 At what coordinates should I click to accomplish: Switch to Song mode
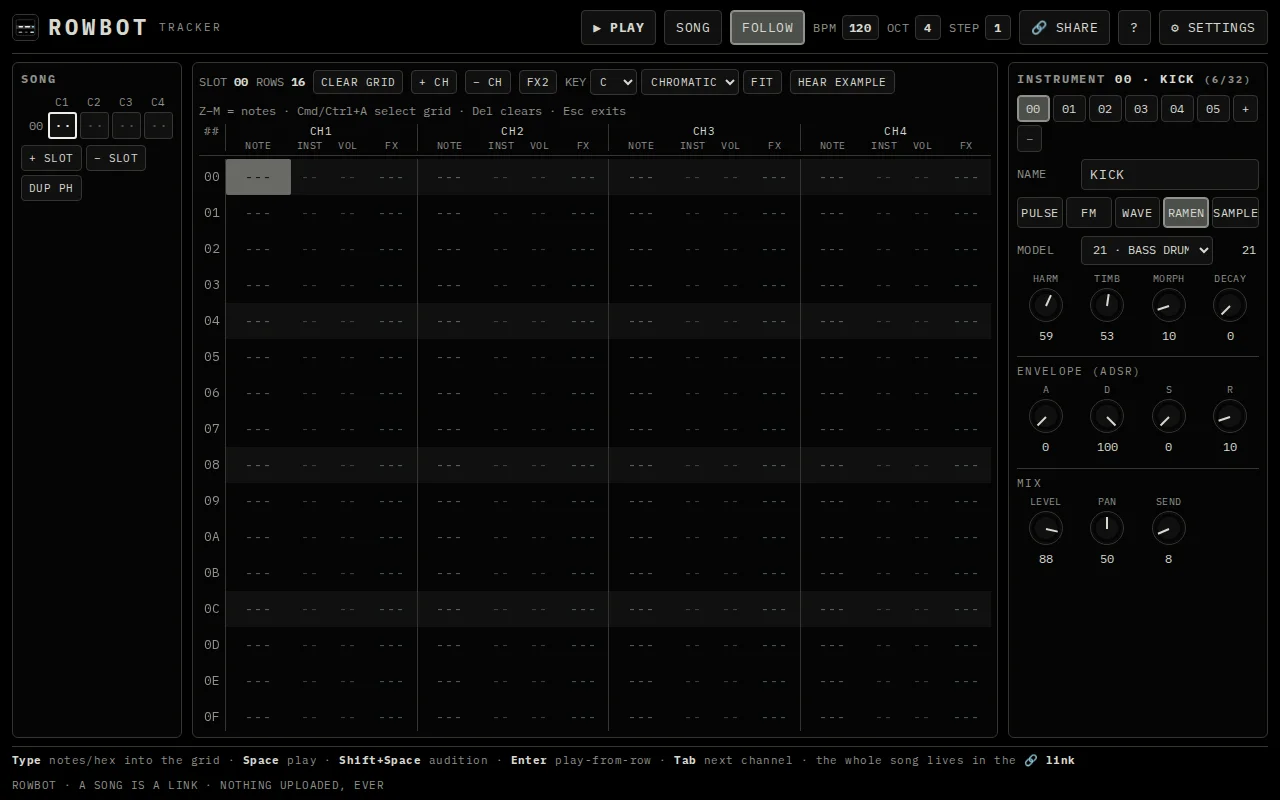pos(693,28)
